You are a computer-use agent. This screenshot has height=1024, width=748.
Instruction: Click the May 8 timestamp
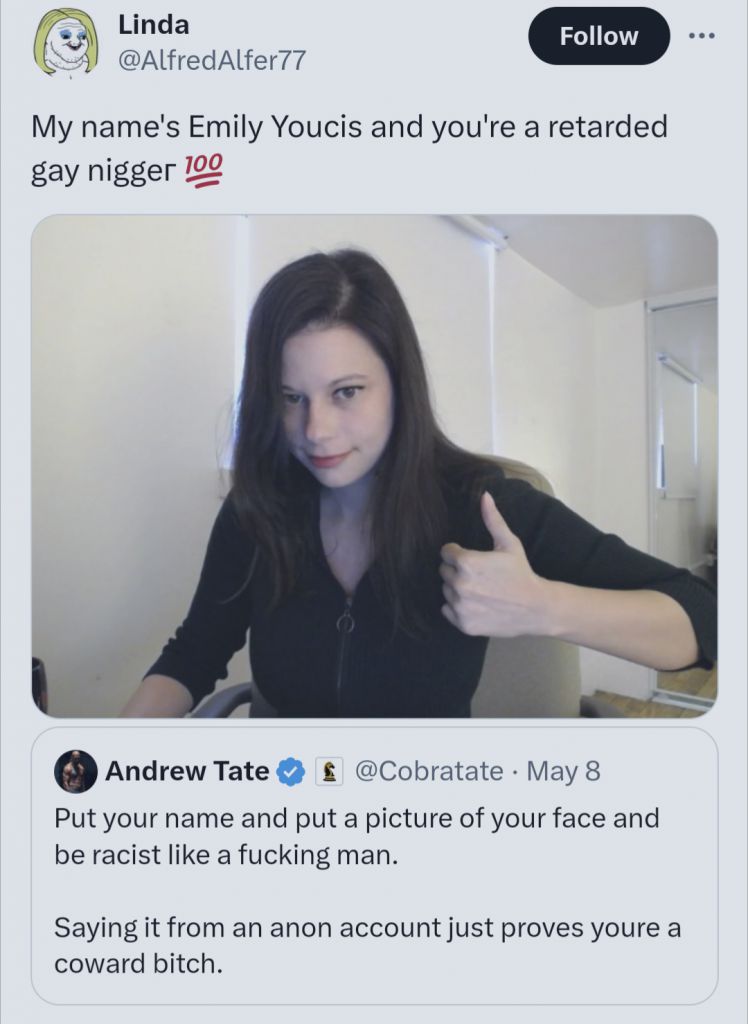point(563,771)
